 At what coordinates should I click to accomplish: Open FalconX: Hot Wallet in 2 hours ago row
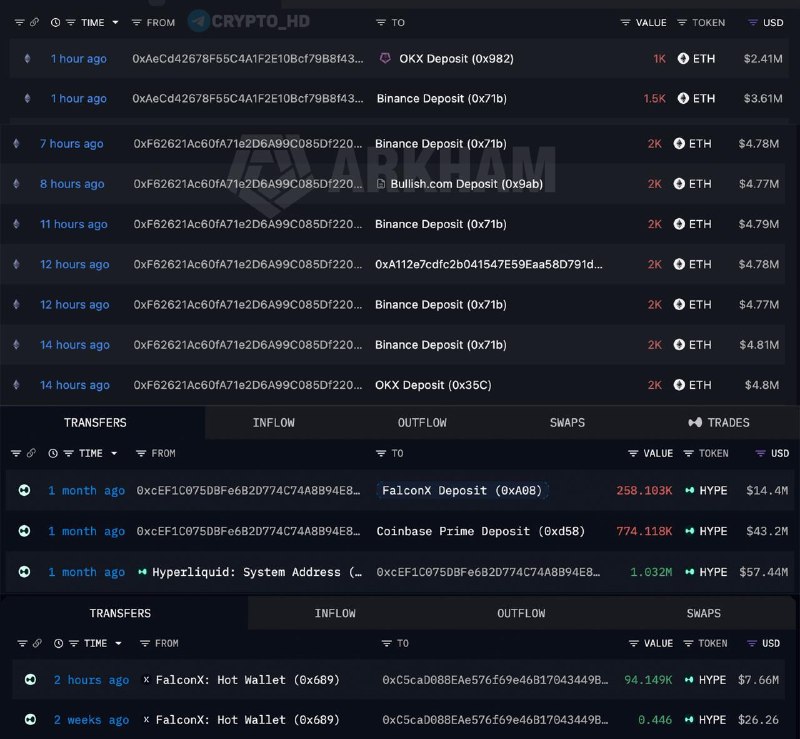click(247, 680)
